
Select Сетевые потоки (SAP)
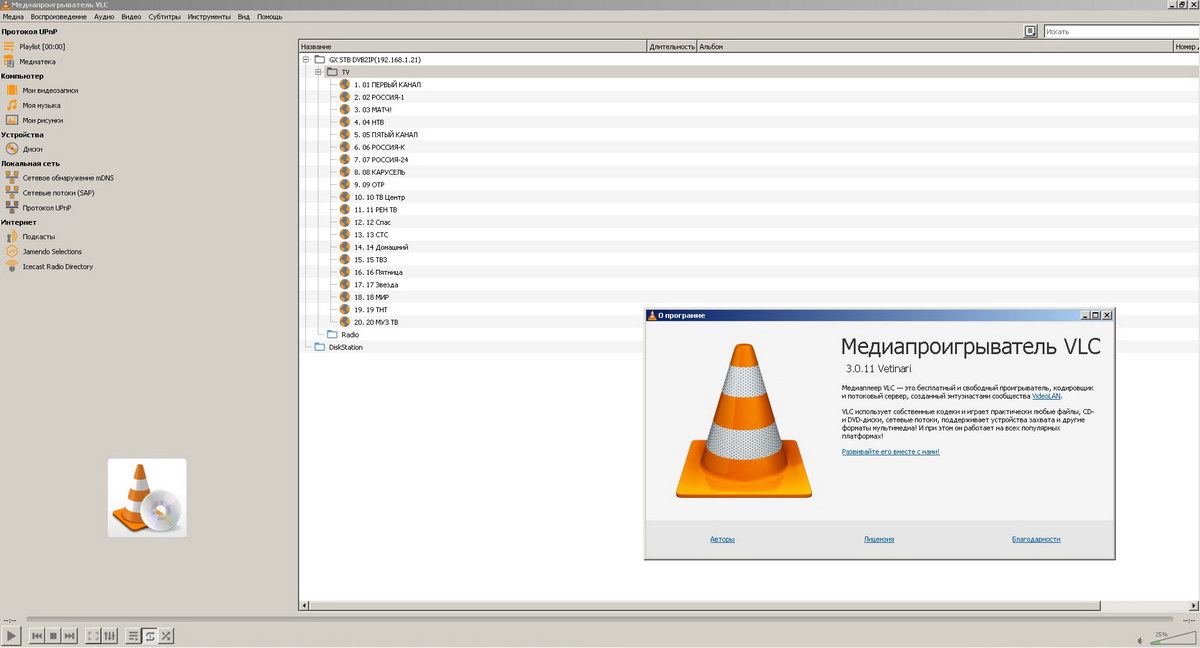pos(51,192)
